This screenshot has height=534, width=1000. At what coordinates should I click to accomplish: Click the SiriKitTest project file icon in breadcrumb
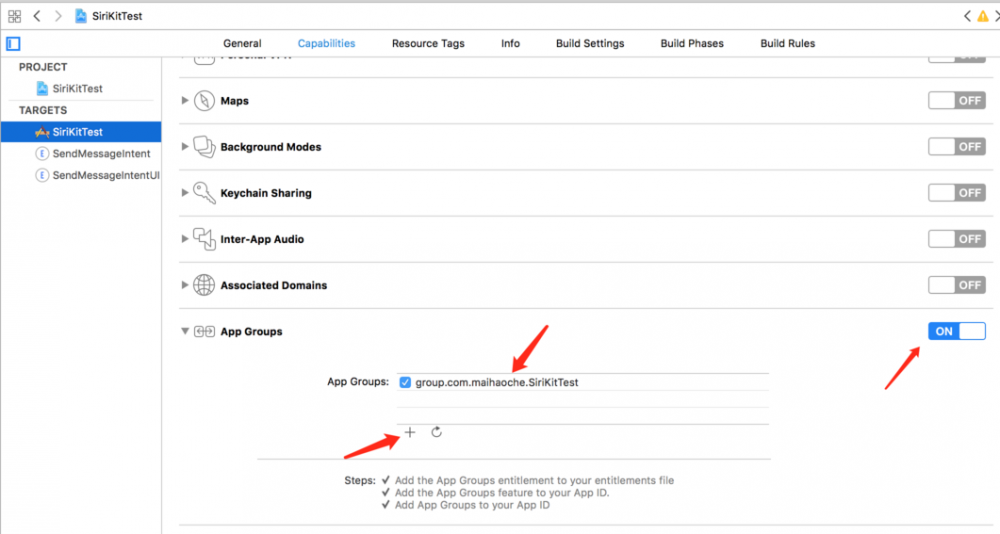[x=80, y=16]
